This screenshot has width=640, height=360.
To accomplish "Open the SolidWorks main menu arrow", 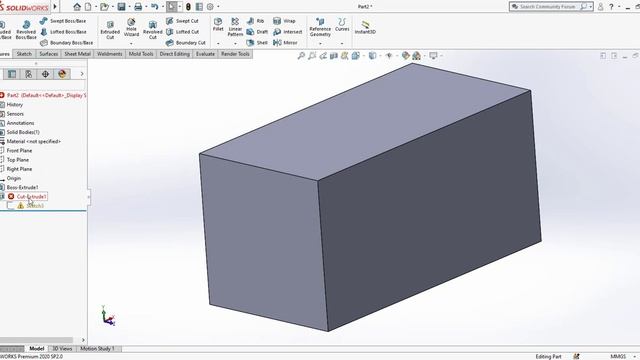I will point(55,7).
